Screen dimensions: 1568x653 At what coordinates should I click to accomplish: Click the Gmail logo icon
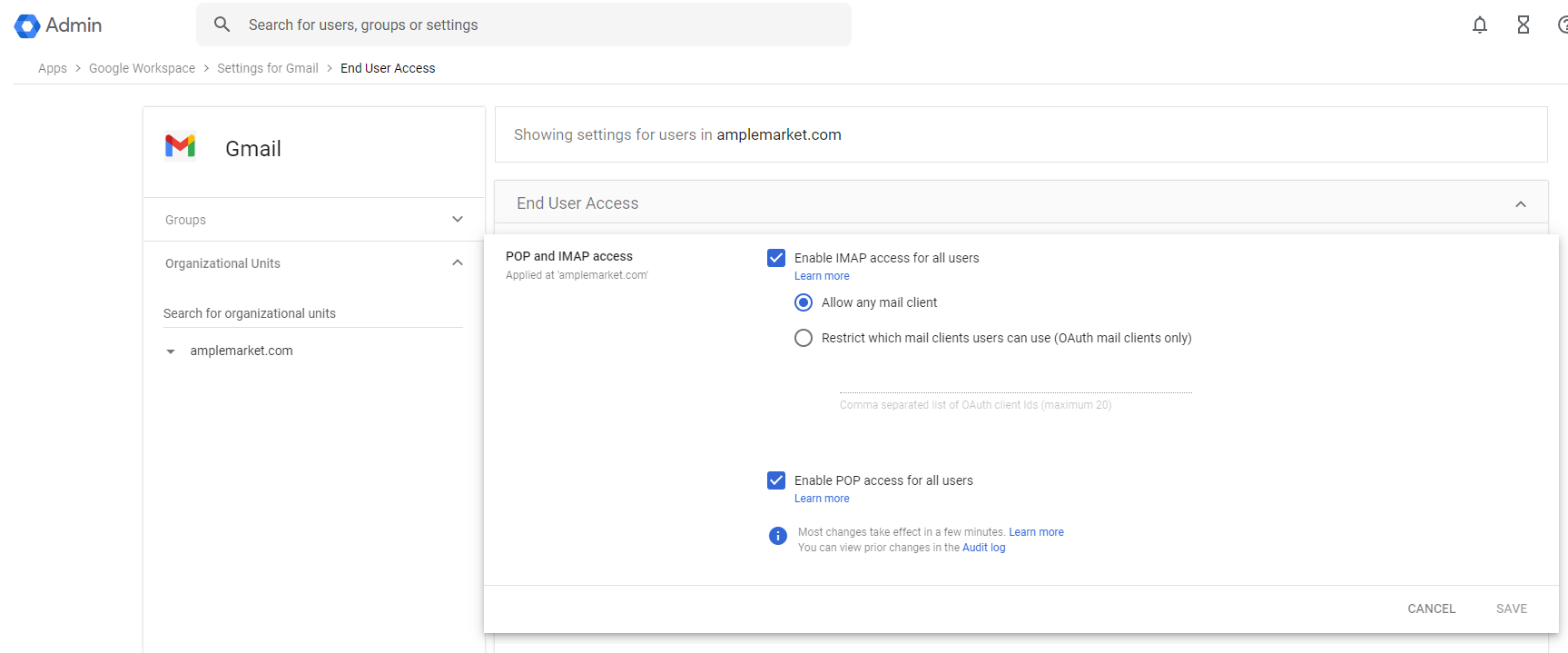(180, 146)
